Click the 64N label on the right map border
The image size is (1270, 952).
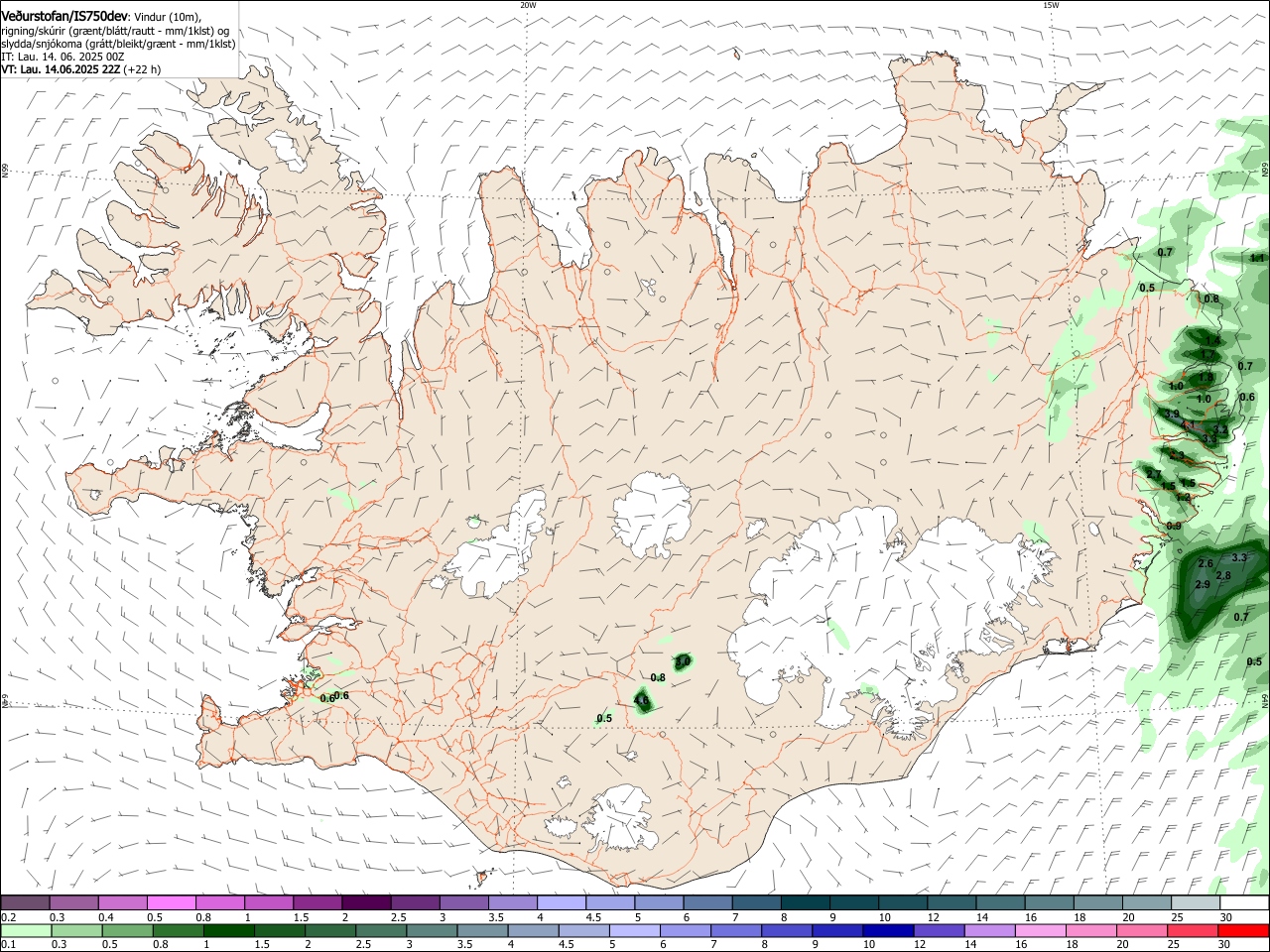[1264, 700]
